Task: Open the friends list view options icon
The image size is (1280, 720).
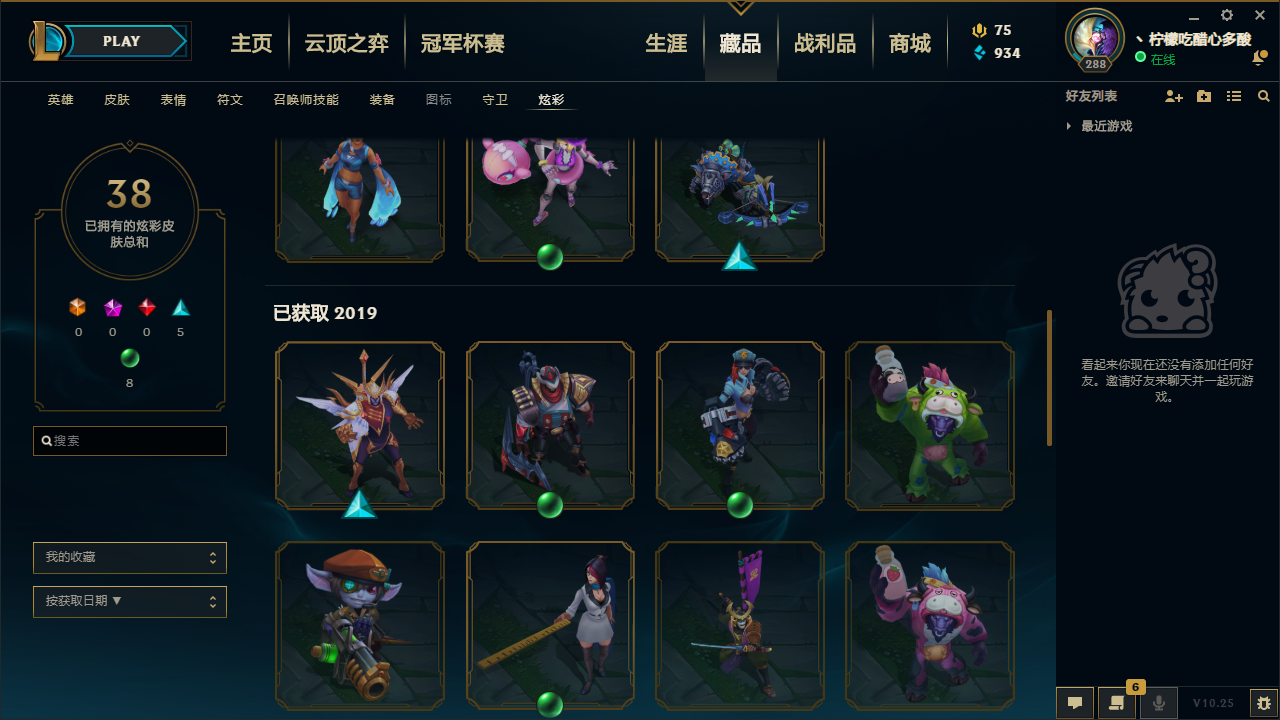Action: (x=1234, y=96)
